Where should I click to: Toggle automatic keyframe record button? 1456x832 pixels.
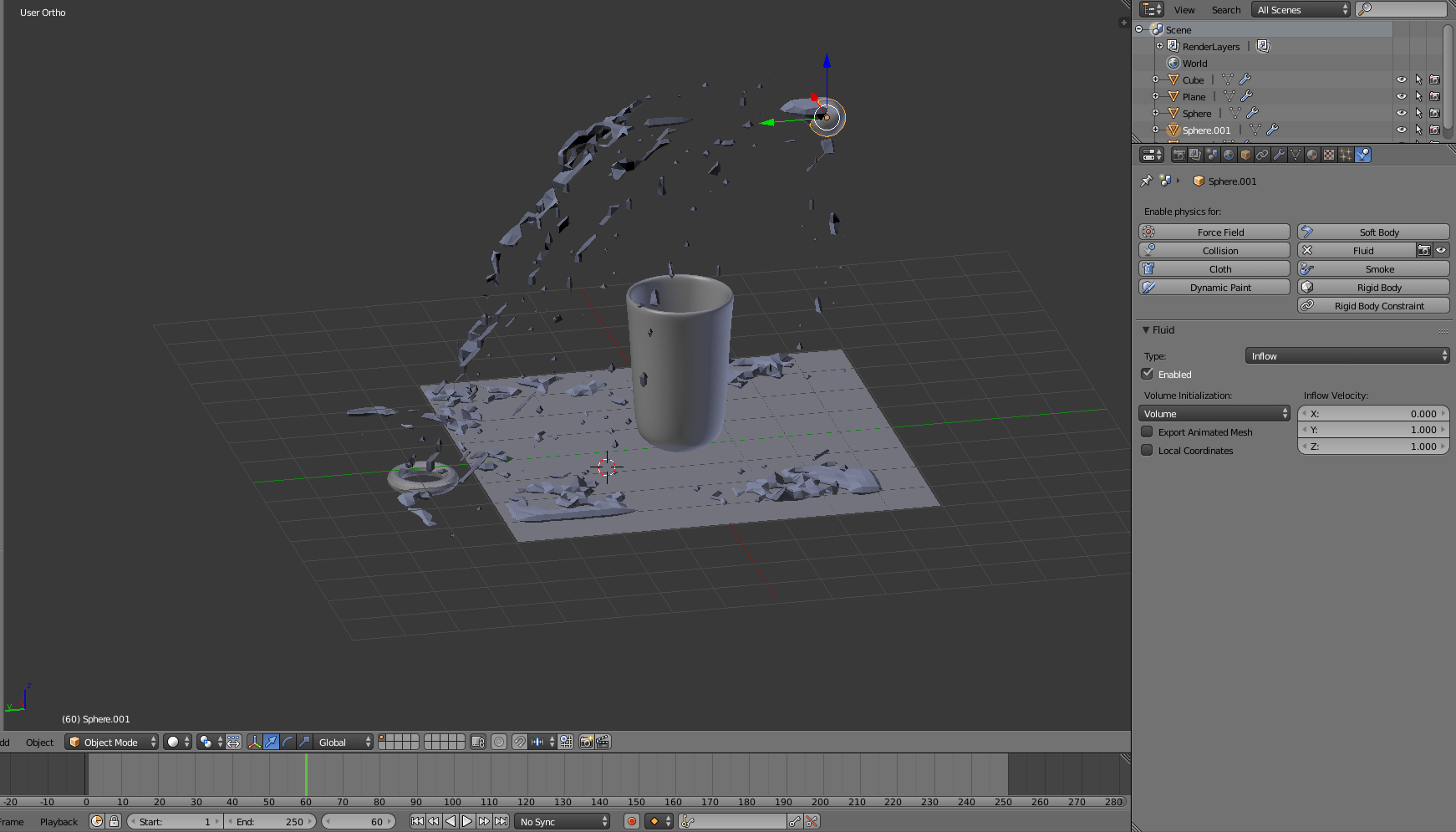[632, 821]
